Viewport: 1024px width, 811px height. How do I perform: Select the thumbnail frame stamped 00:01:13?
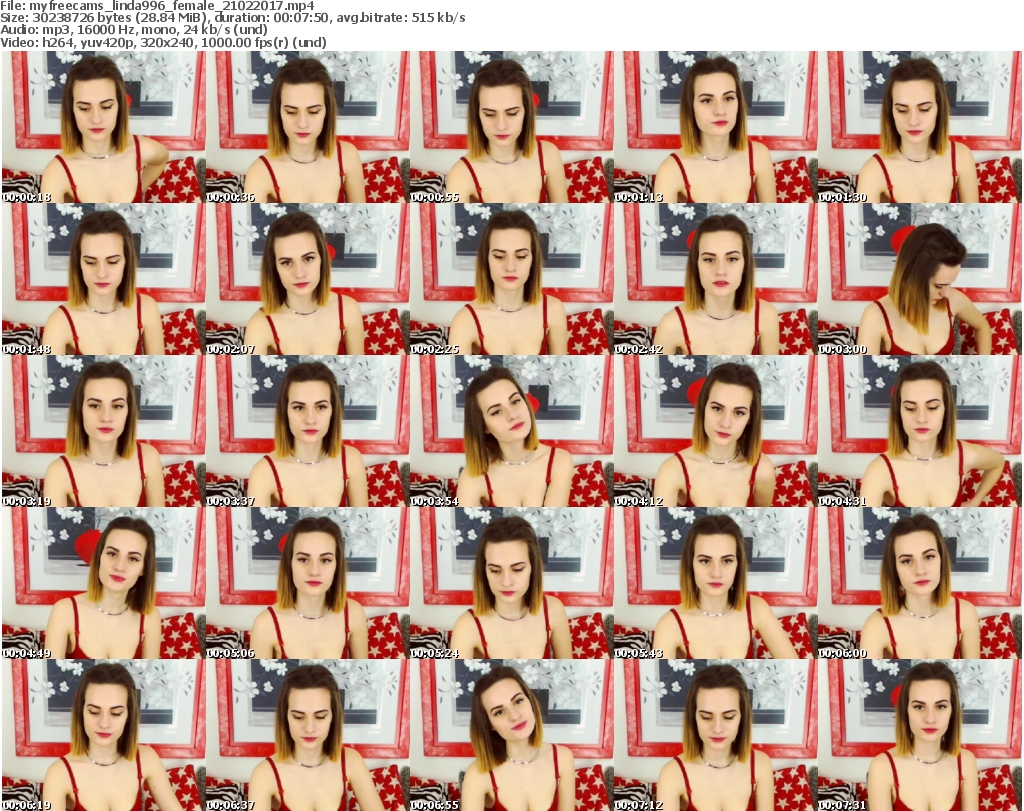tap(715, 127)
